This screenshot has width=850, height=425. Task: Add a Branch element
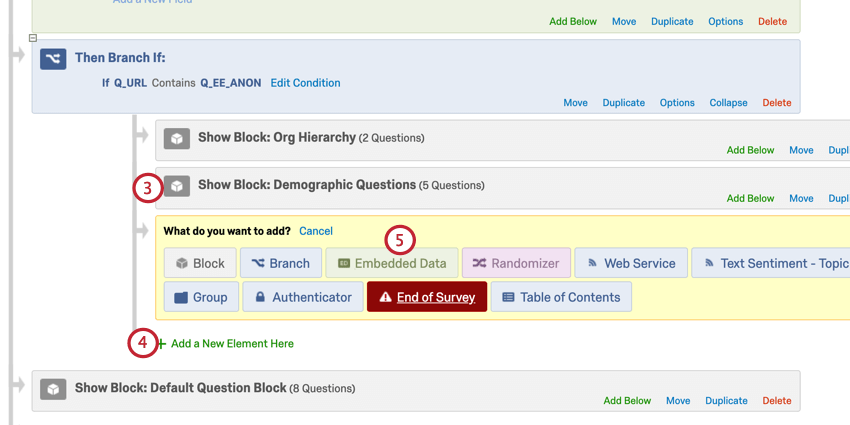pos(280,263)
